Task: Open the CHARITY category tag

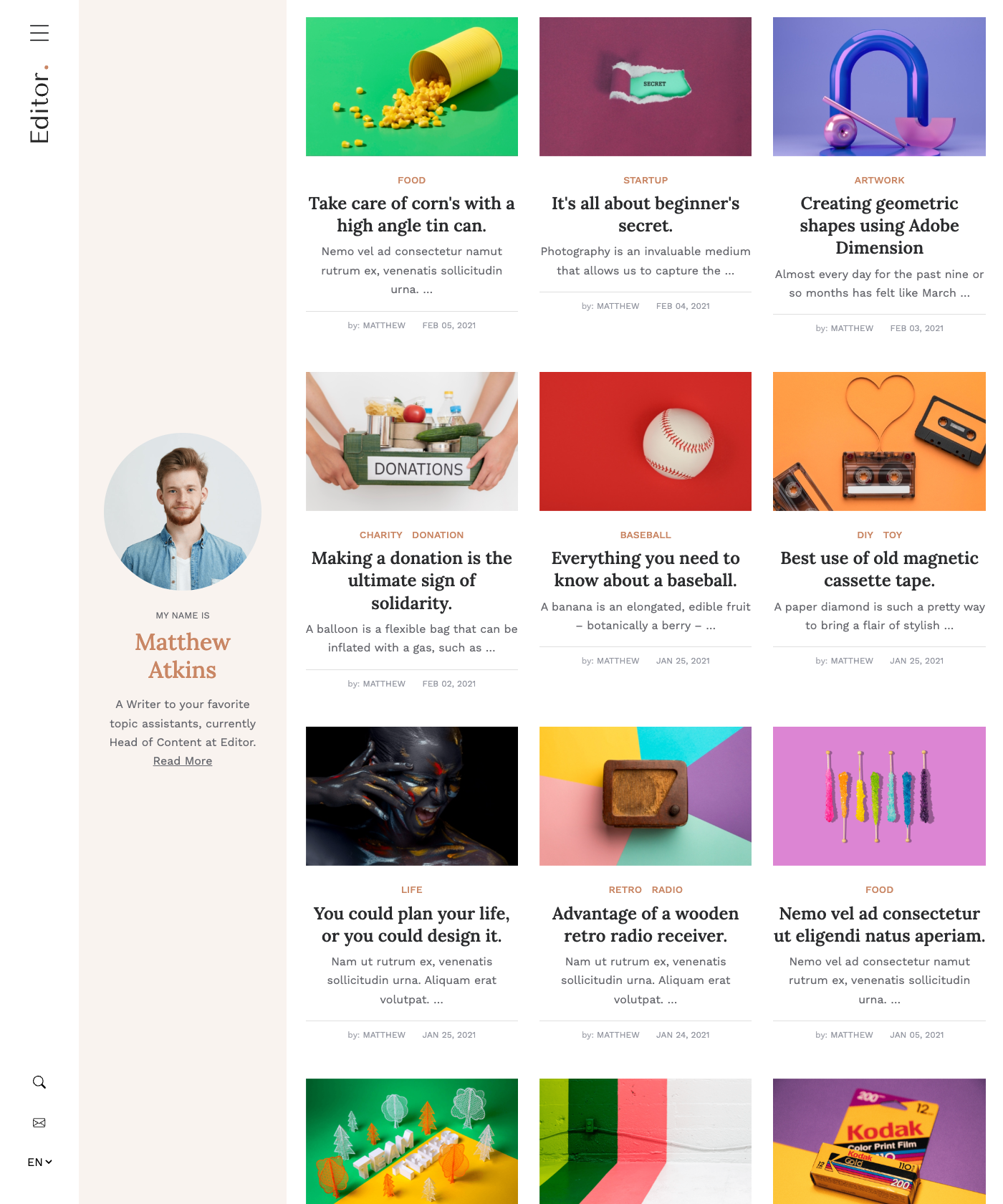Action: coord(380,535)
